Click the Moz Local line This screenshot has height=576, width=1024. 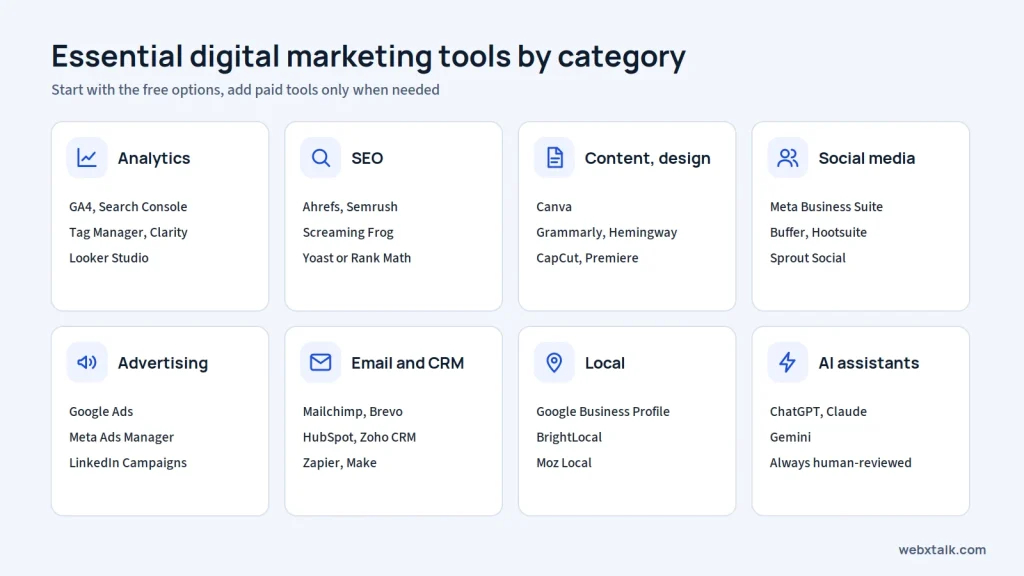click(x=564, y=462)
